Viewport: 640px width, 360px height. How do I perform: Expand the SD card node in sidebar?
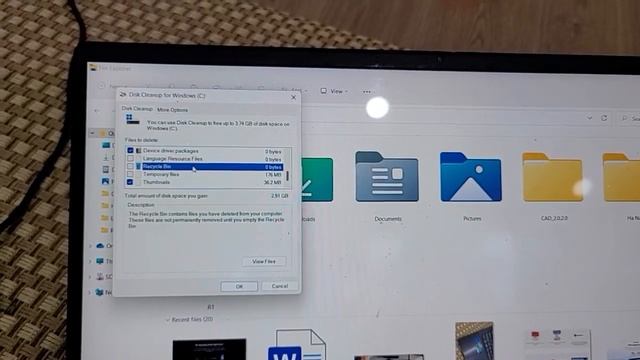90,277
